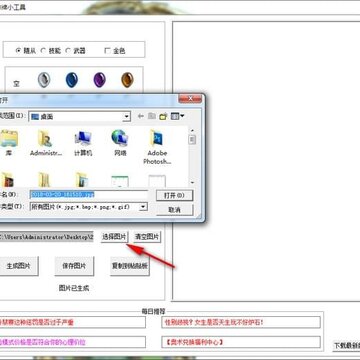The height and width of the screenshot is (360, 360).
Task: Open the Administrator folder icon
Action: click(46, 143)
